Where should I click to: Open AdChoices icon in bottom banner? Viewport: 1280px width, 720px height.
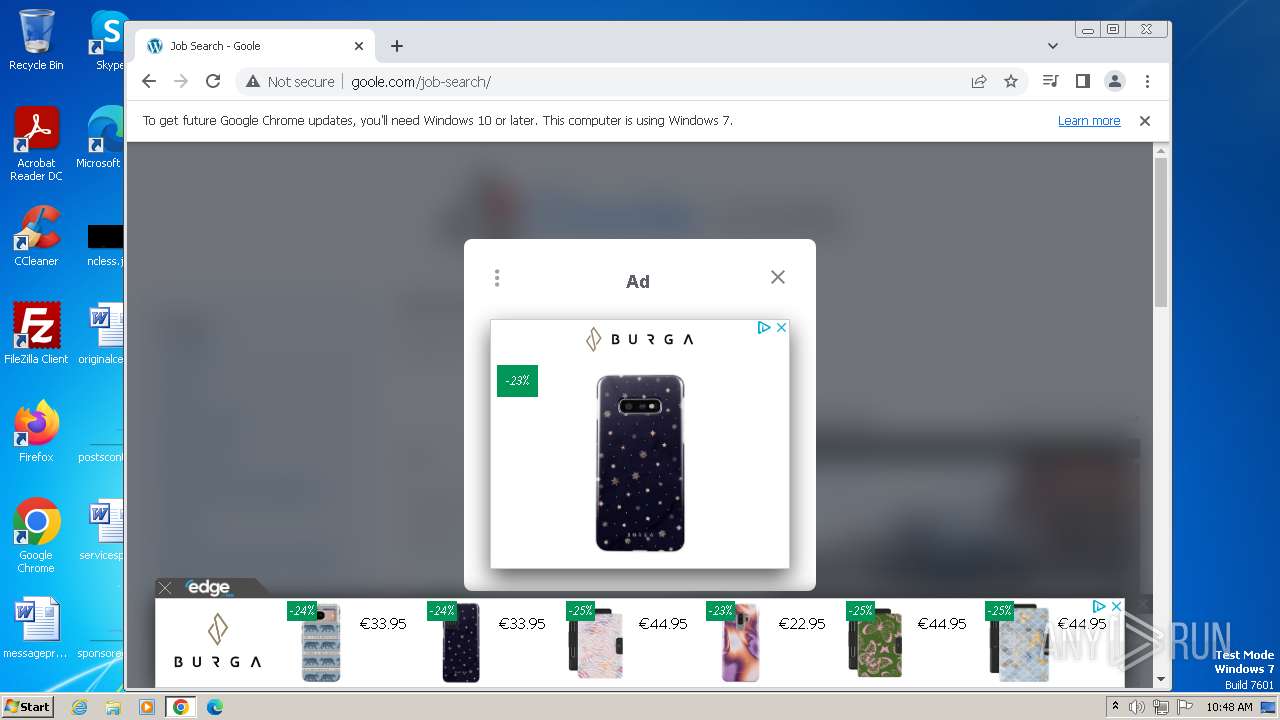(x=1099, y=606)
